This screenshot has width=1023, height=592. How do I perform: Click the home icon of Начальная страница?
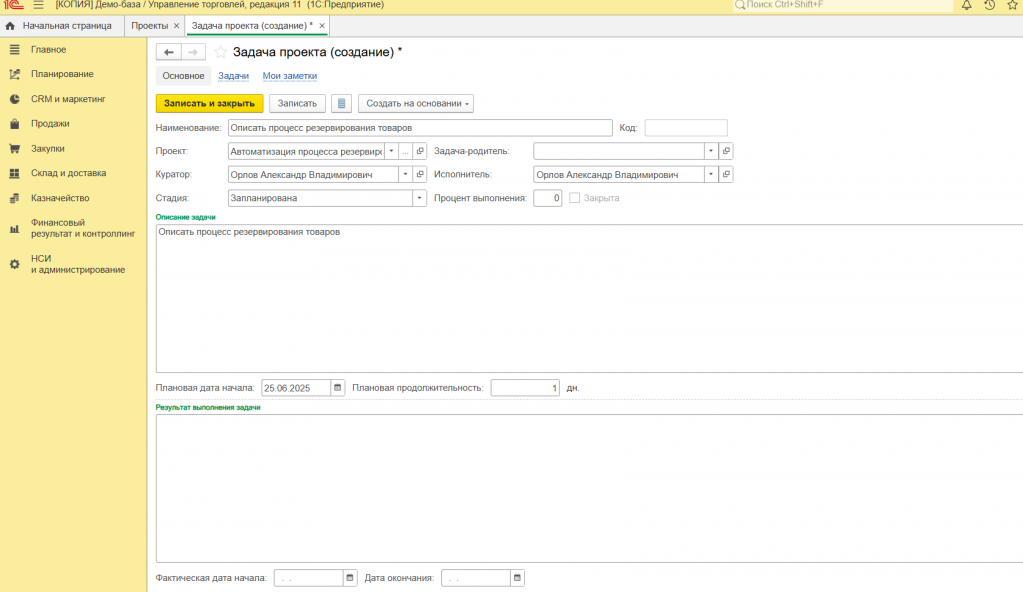[10, 26]
